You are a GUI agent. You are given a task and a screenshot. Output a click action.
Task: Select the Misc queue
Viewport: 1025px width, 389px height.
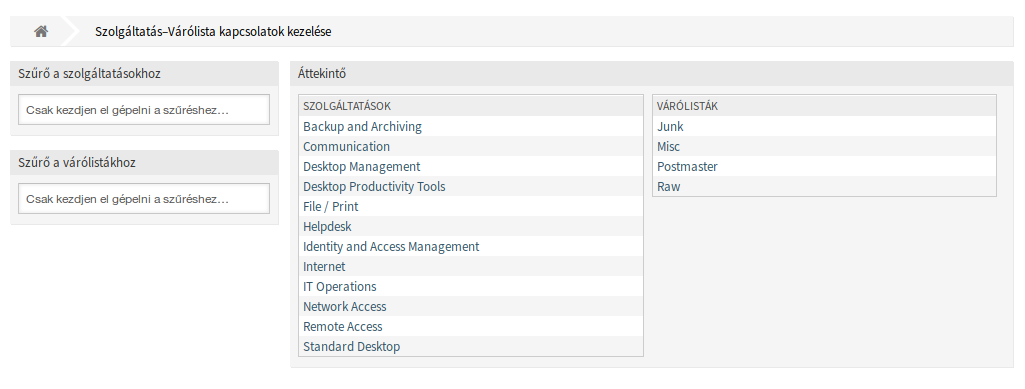tap(668, 146)
